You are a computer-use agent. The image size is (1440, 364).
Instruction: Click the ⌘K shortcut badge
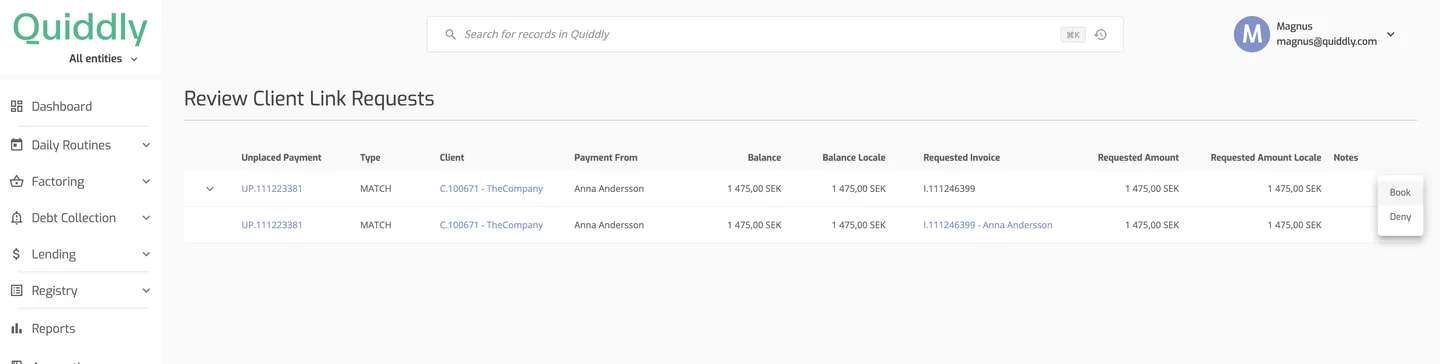[x=1073, y=35]
